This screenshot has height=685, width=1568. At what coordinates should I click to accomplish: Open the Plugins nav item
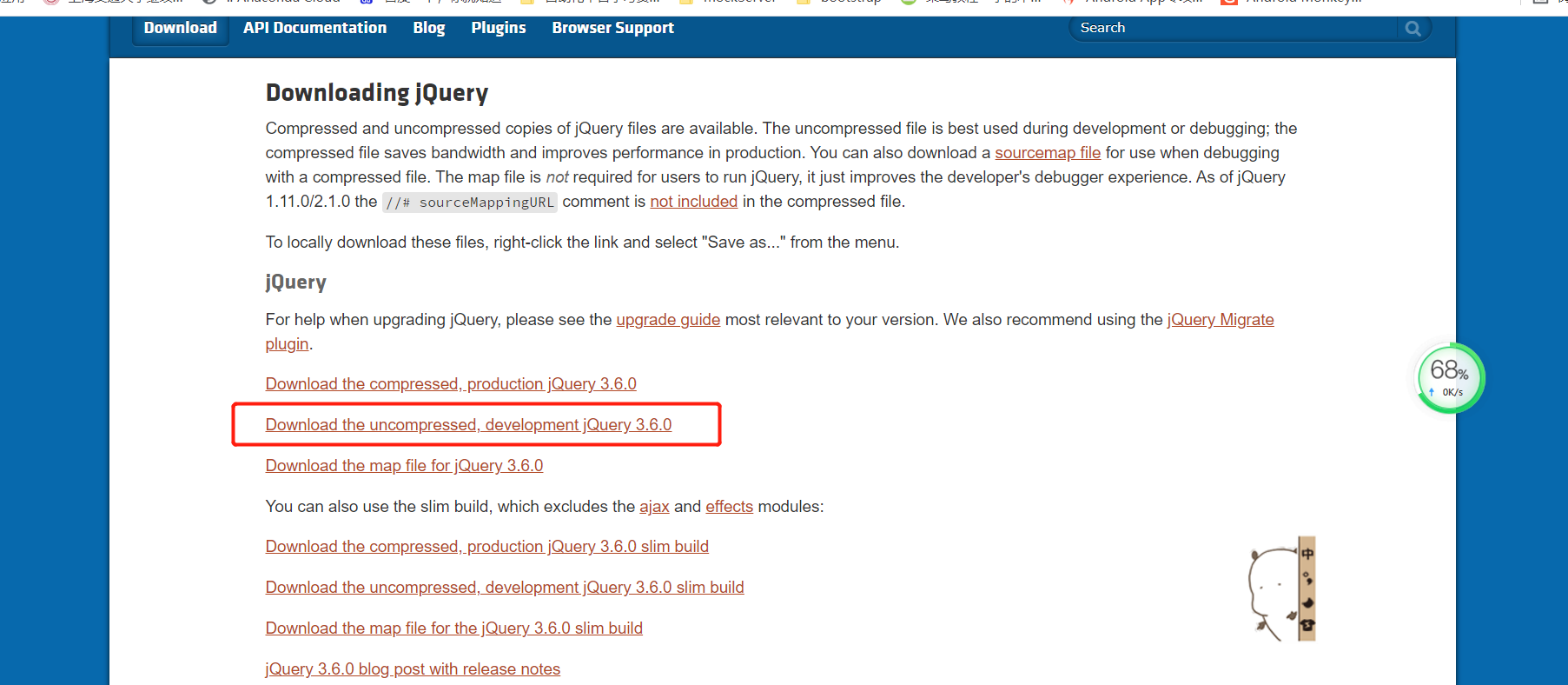(x=498, y=28)
